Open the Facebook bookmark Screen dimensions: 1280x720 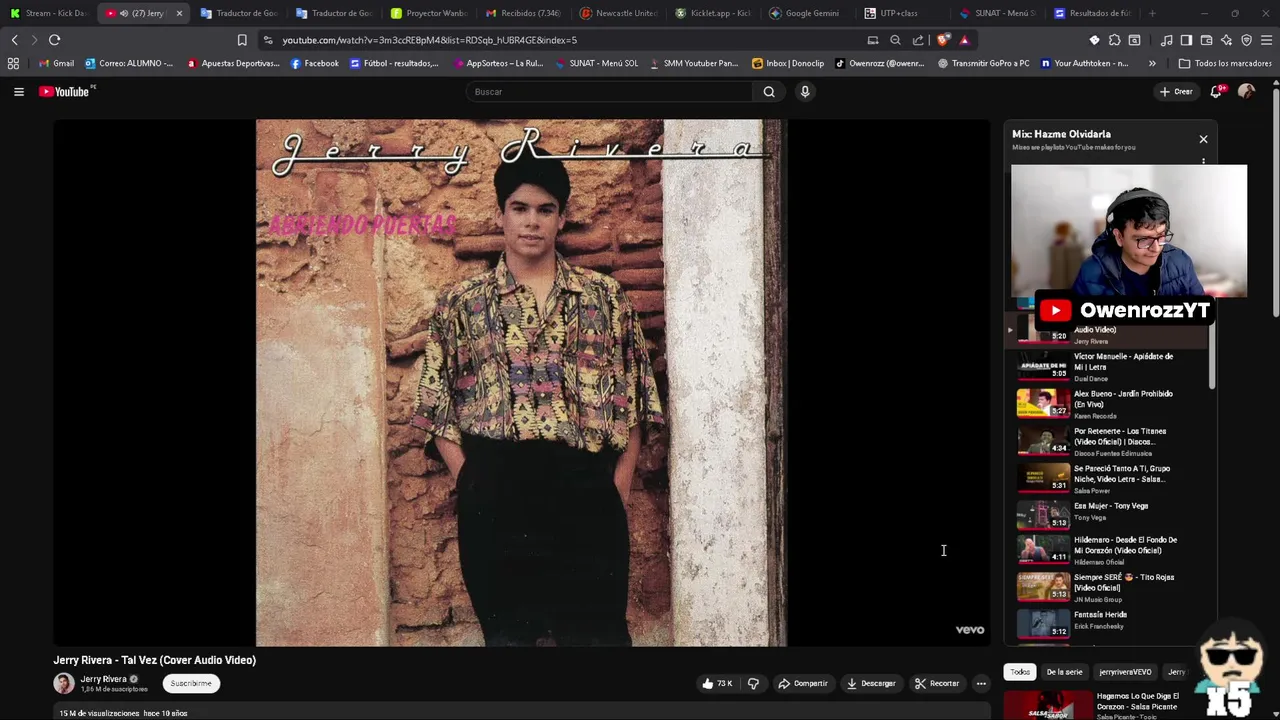point(314,63)
